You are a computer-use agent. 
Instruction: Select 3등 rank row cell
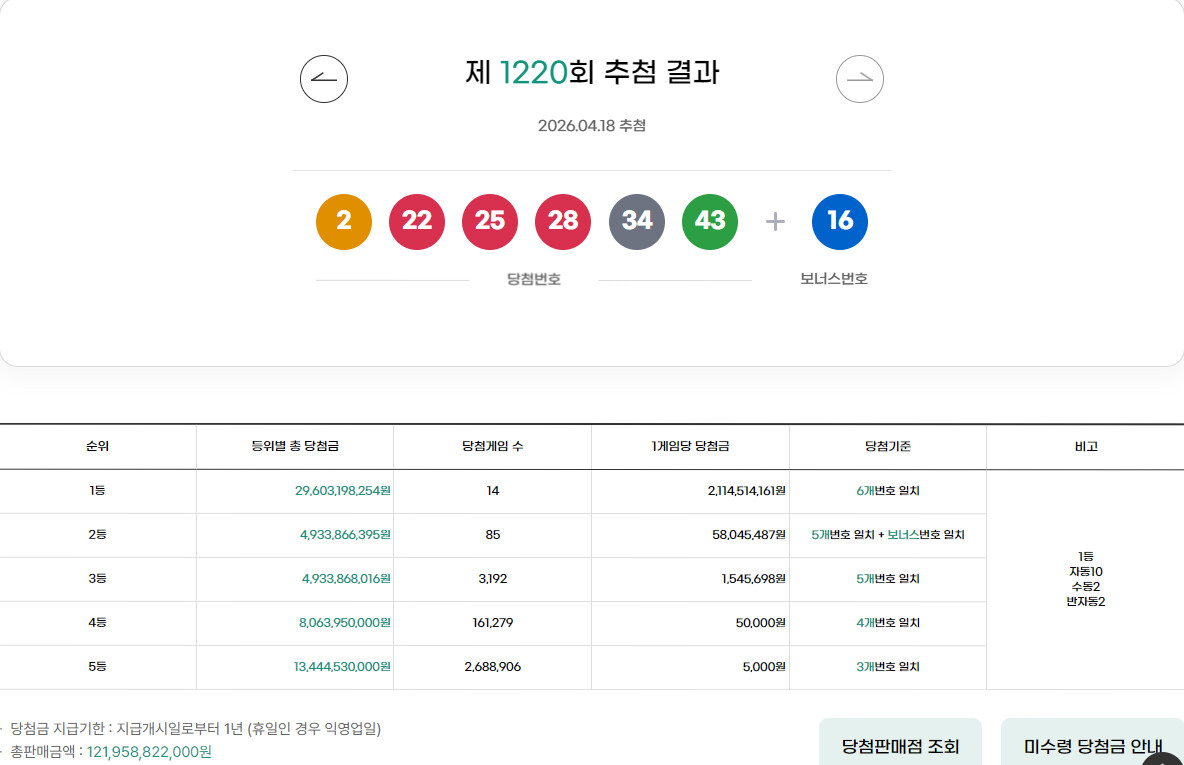coord(97,578)
